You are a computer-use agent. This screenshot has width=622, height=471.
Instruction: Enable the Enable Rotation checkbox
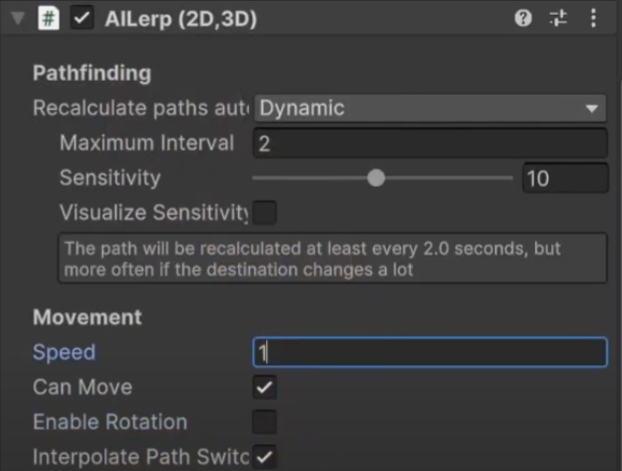pos(265,422)
